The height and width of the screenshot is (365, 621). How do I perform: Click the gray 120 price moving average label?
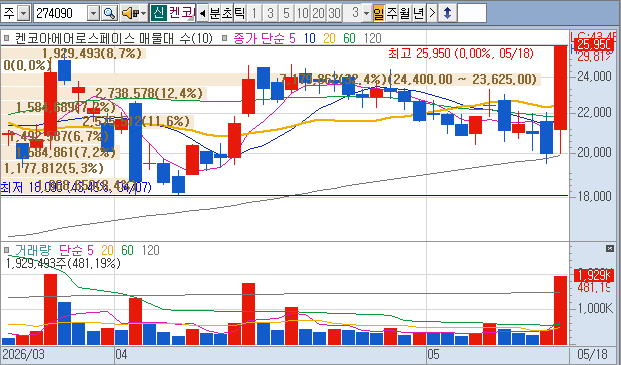click(372, 38)
